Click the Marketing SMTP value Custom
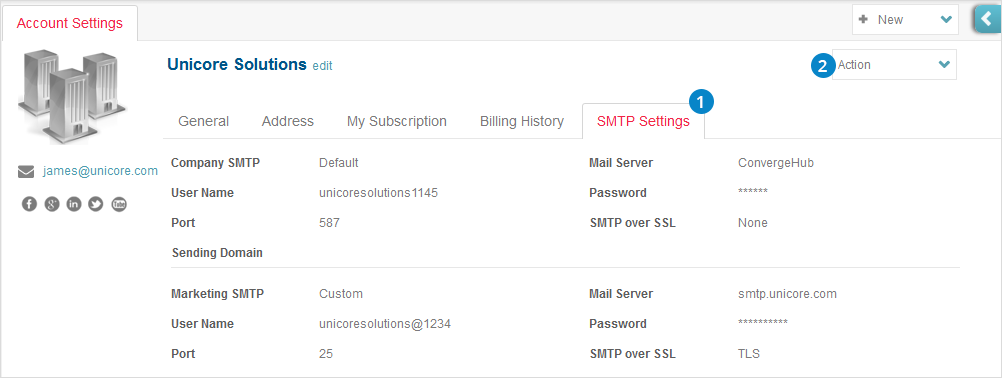The height and width of the screenshot is (378, 1002). point(341,294)
